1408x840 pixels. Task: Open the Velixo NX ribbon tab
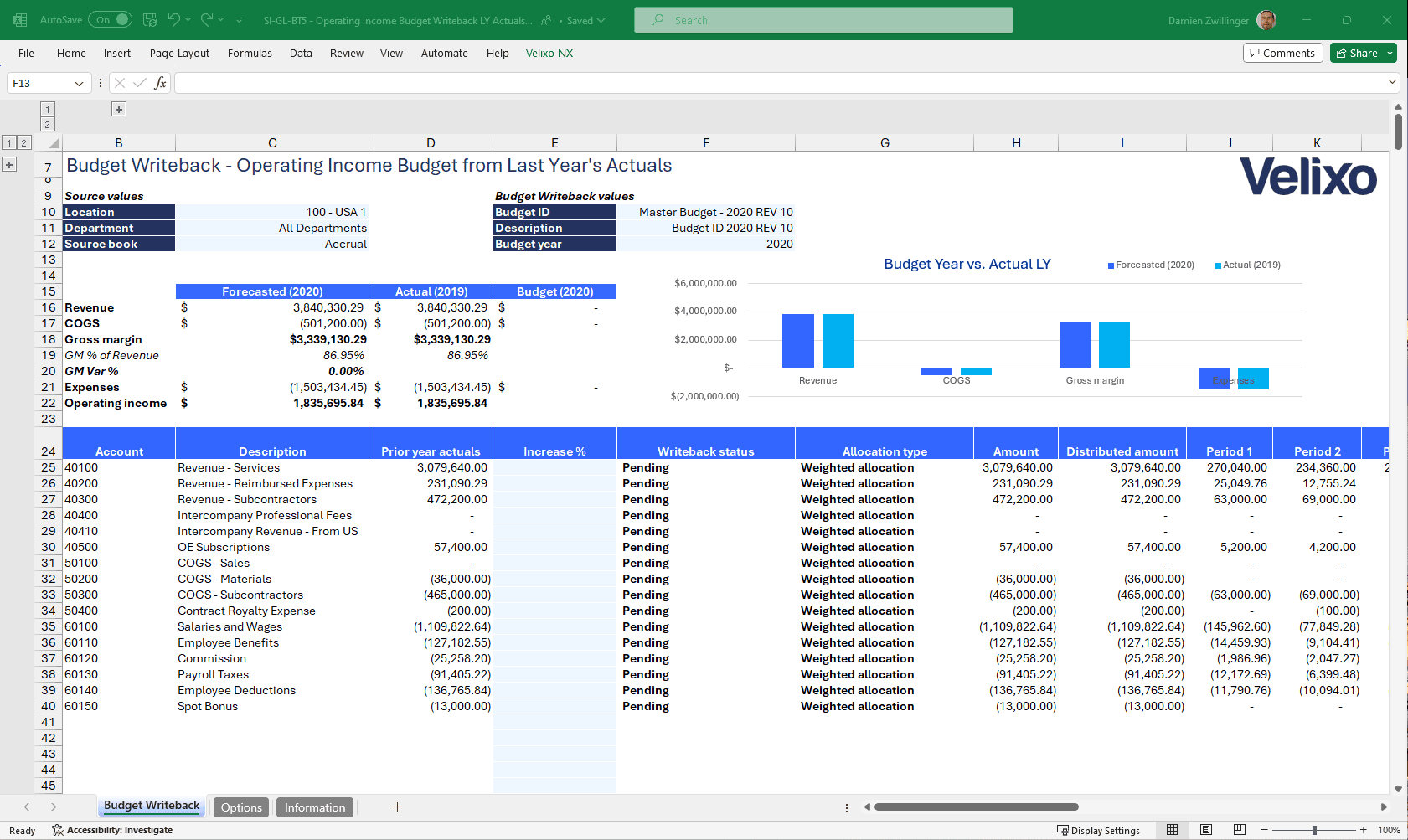coord(549,54)
